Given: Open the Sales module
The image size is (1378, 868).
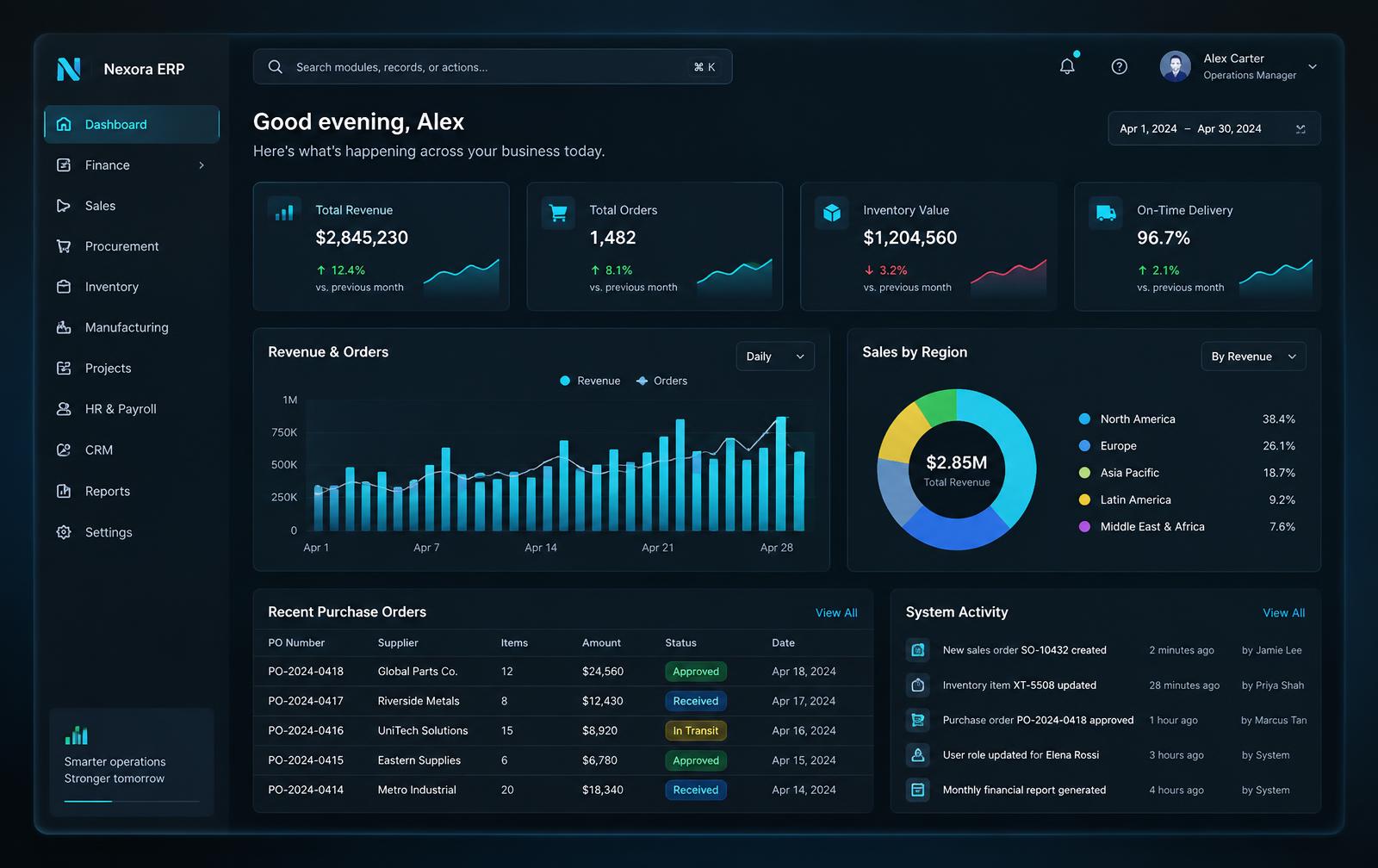Looking at the screenshot, I should [x=132, y=206].
